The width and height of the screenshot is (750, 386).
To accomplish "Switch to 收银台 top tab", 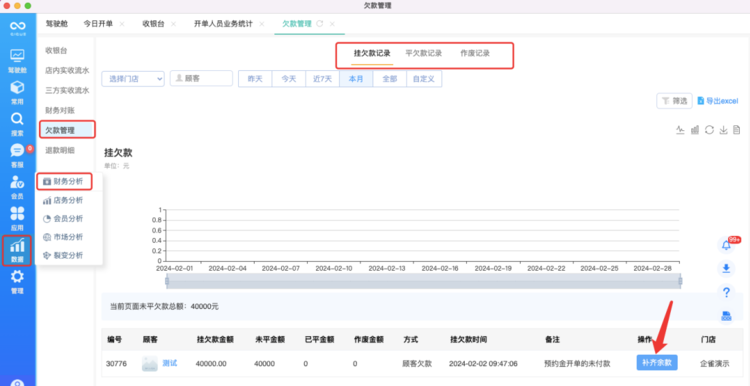I will (x=153, y=24).
